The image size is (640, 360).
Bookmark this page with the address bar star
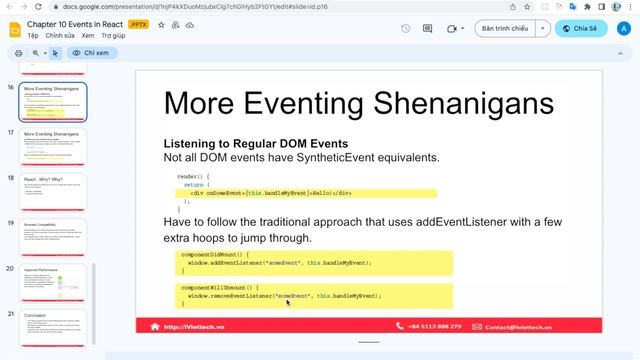527,7
